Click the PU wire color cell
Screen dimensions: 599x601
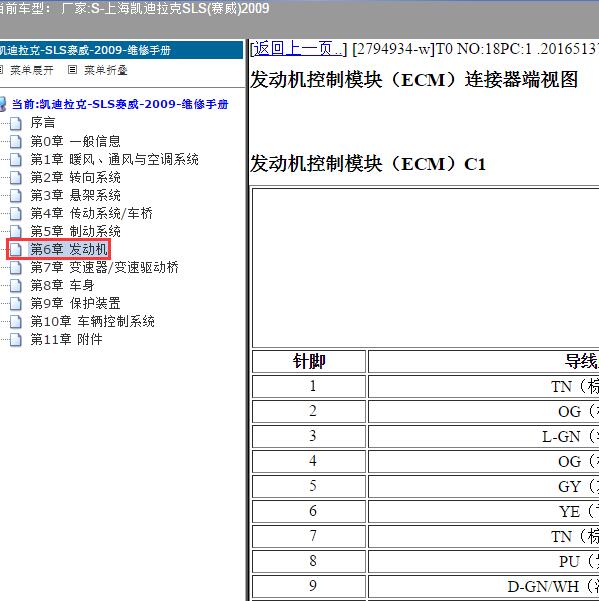point(483,561)
